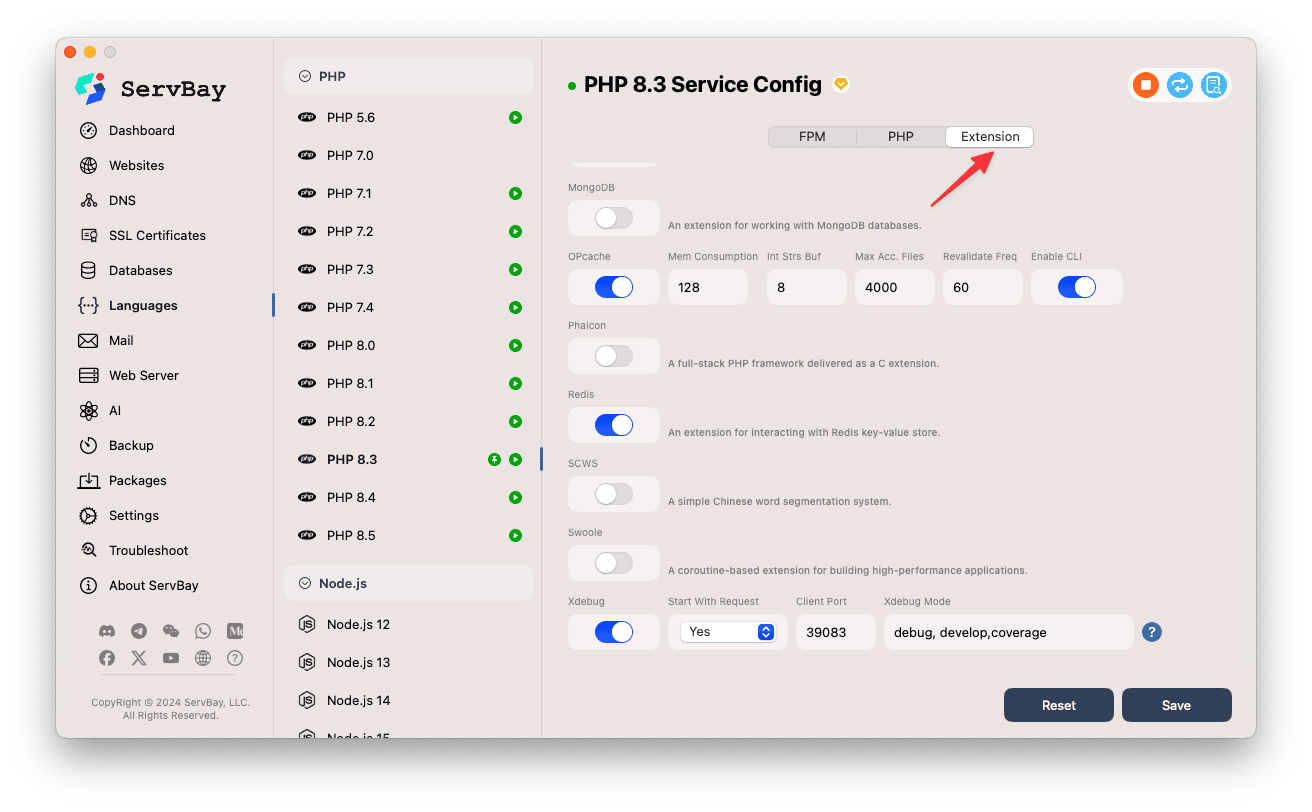Click the ServBay Discord icon
This screenshot has height=812, width=1312.
click(106, 631)
